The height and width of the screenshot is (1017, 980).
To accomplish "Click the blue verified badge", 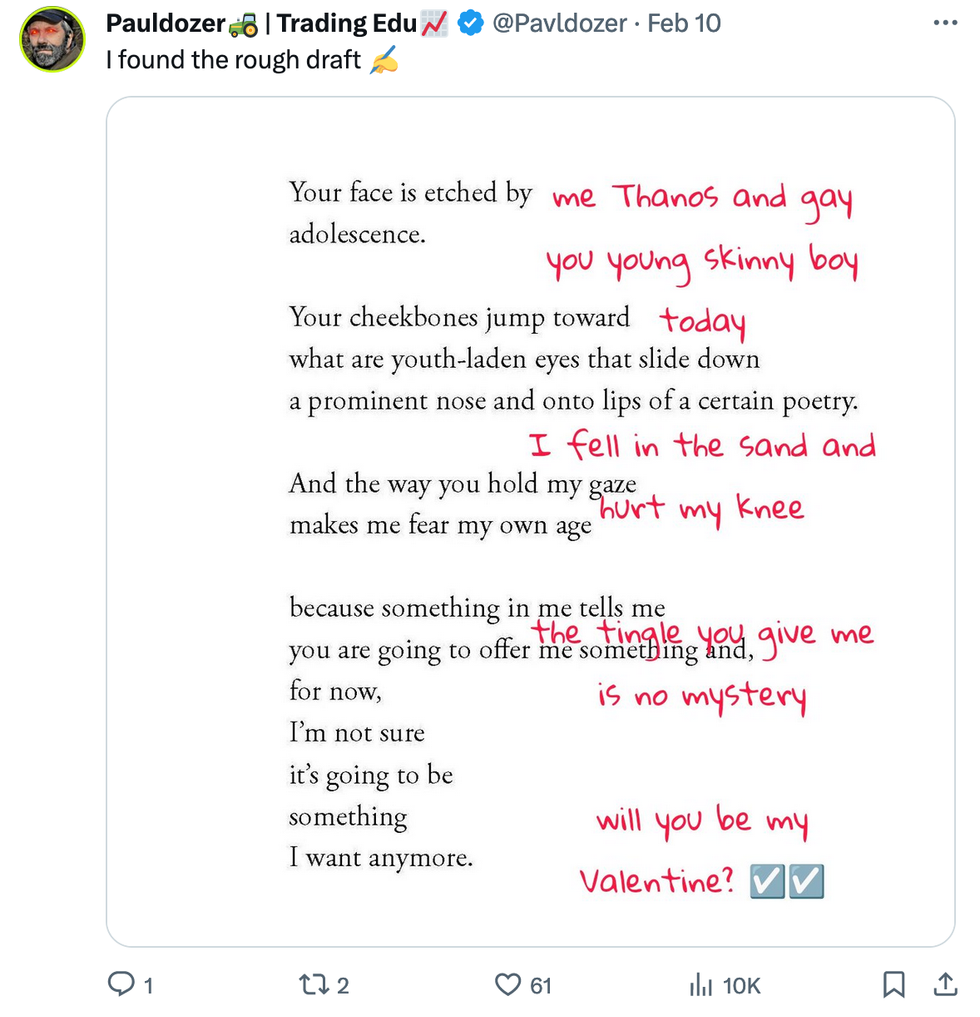I will click(470, 23).
